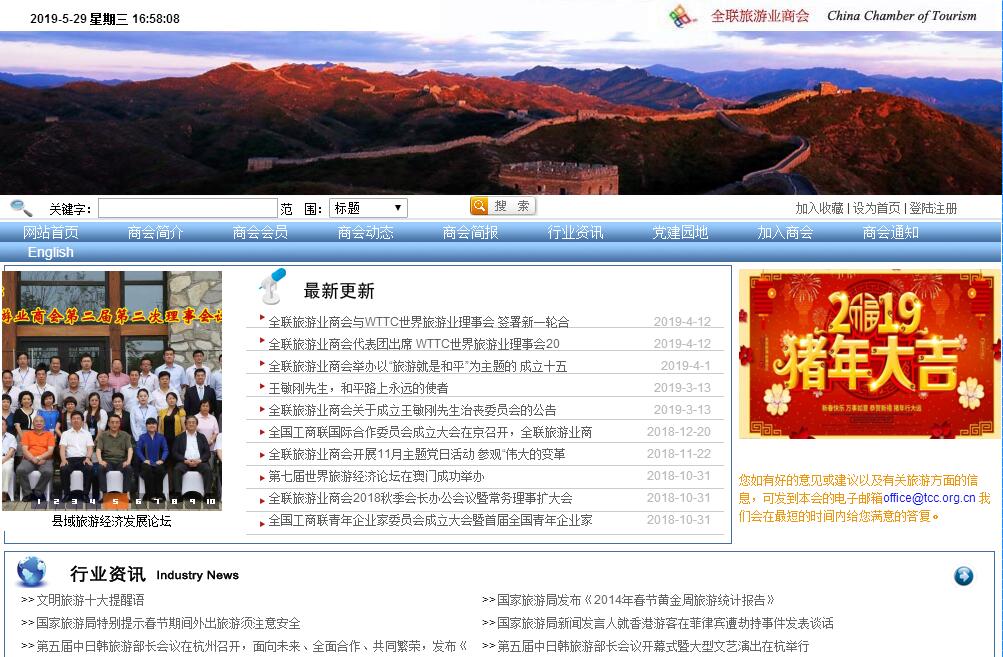Click the magnifying glass search icon
This screenshot has width=1003, height=657.
pos(21,208)
